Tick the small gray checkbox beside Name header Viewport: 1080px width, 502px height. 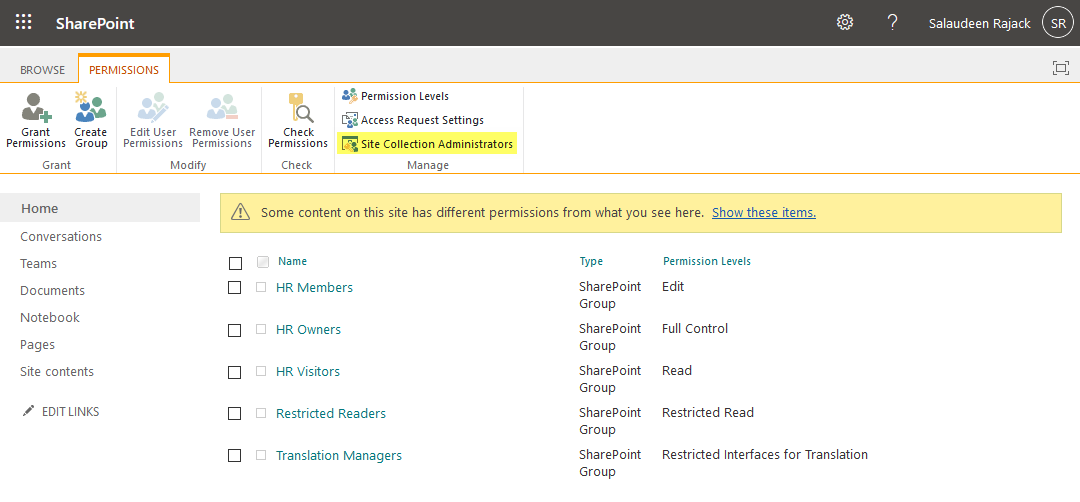[x=262, y=262]
